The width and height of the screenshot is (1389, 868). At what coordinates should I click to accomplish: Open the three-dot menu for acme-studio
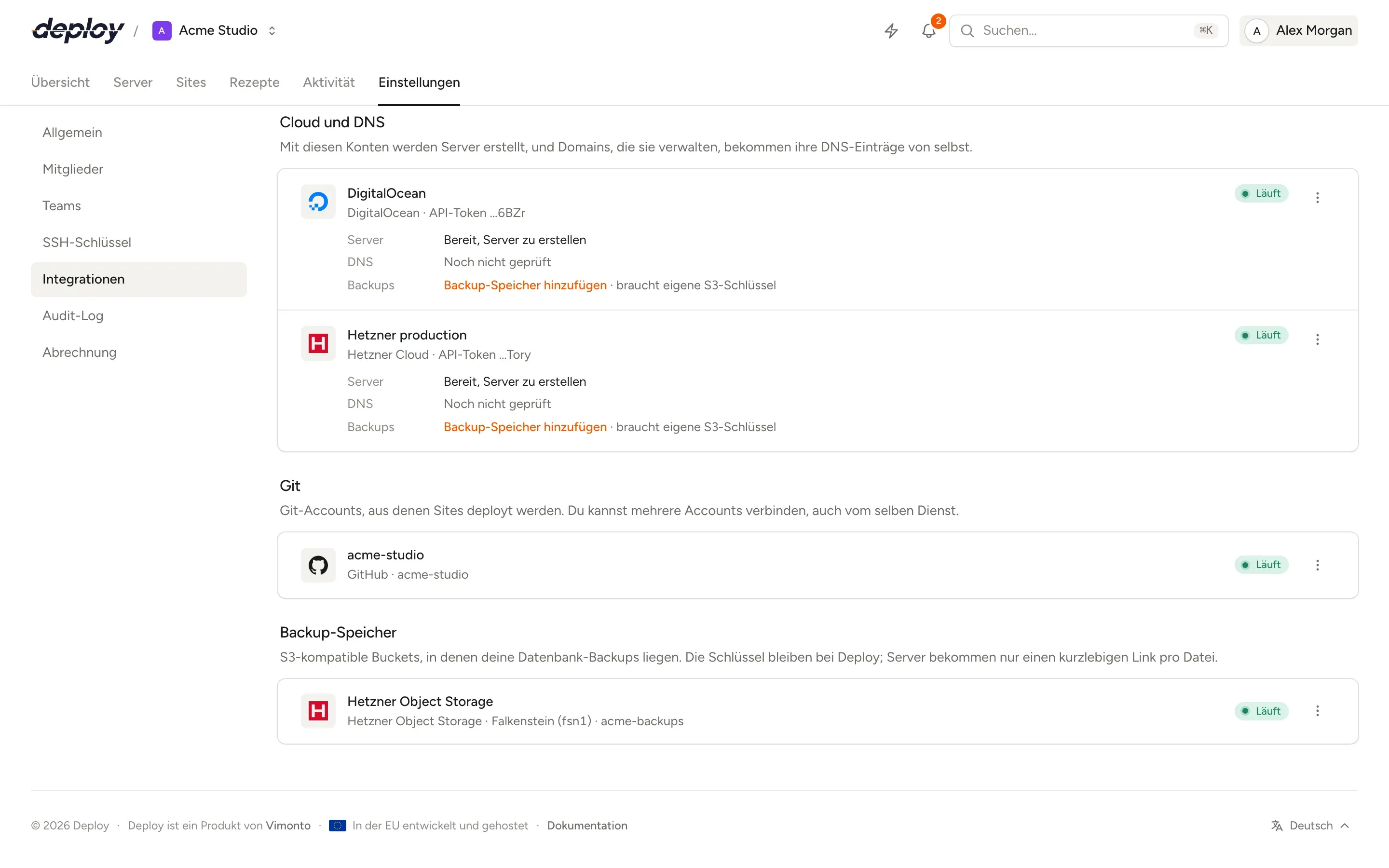point(1317,565)
